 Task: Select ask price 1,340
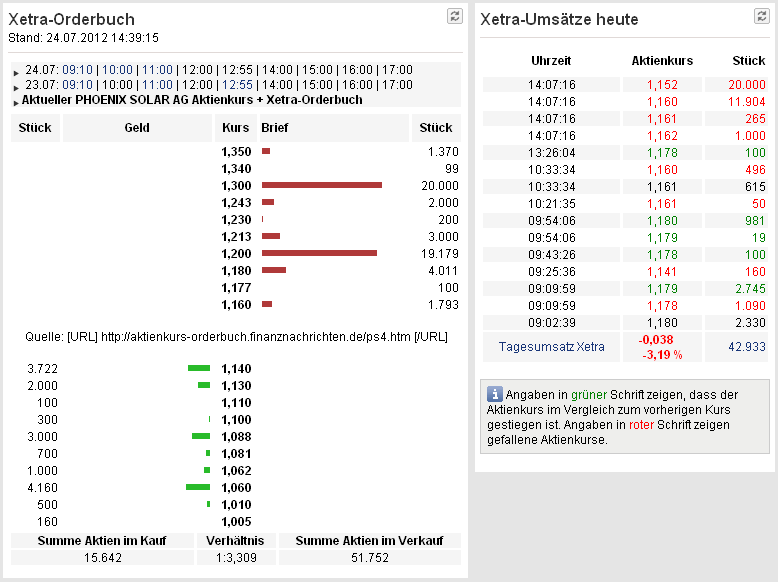pyautogui.click(x=236, y=169)
